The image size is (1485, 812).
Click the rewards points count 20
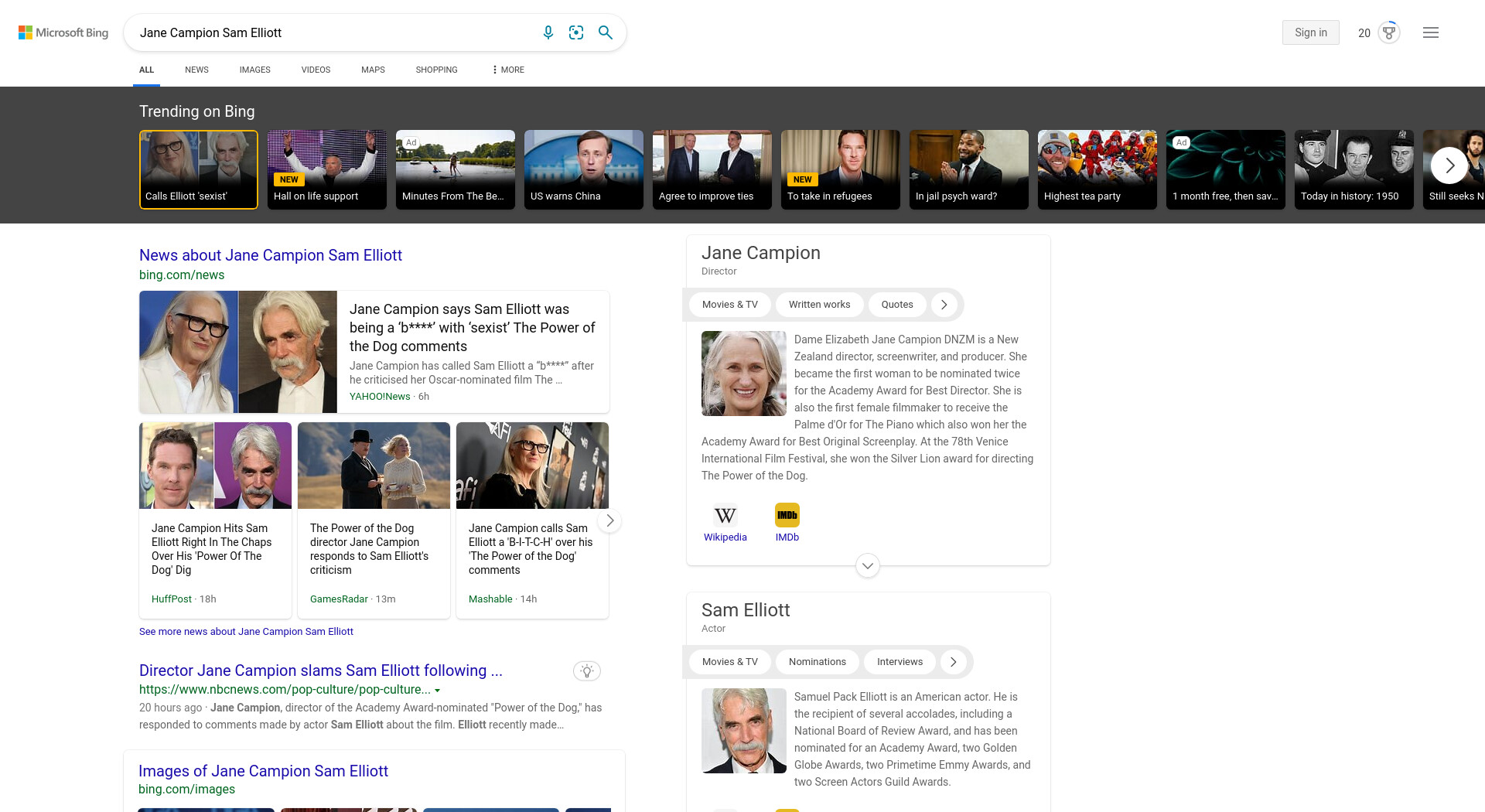click(x=1364, y=33)
